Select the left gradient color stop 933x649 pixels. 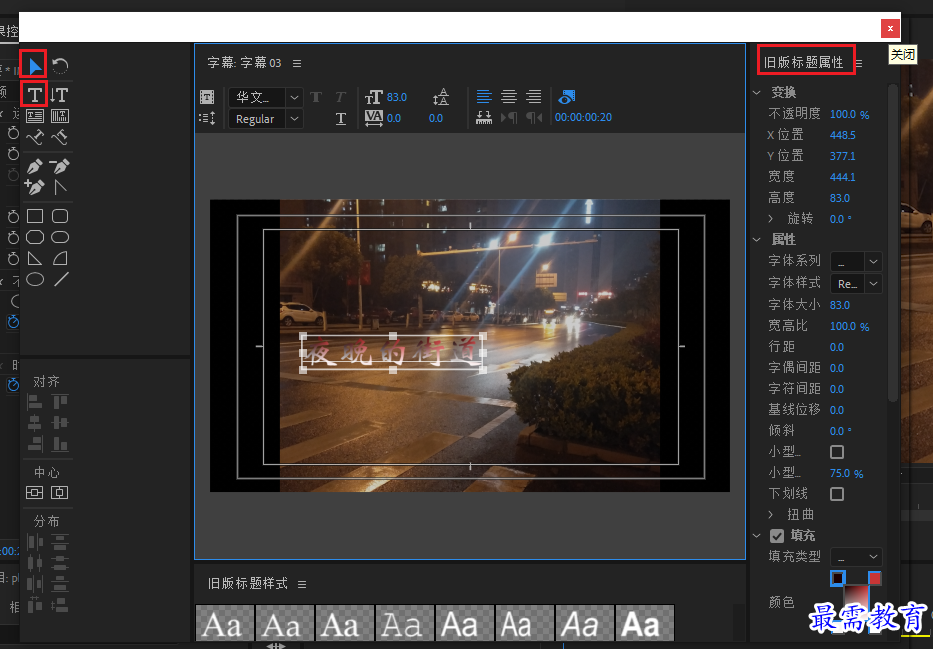tap(838, 578)
